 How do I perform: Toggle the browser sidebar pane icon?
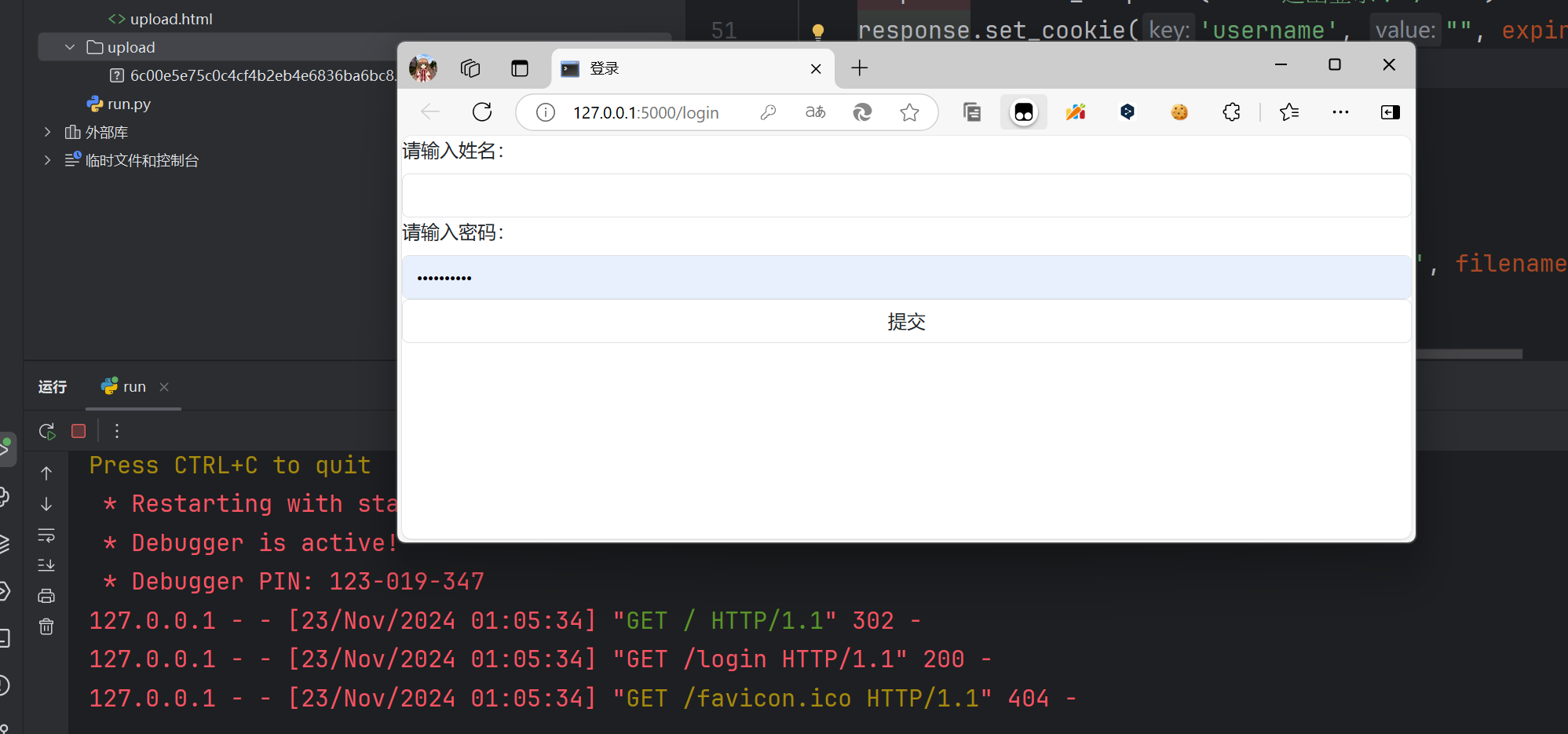click(x=1390, y=112)
